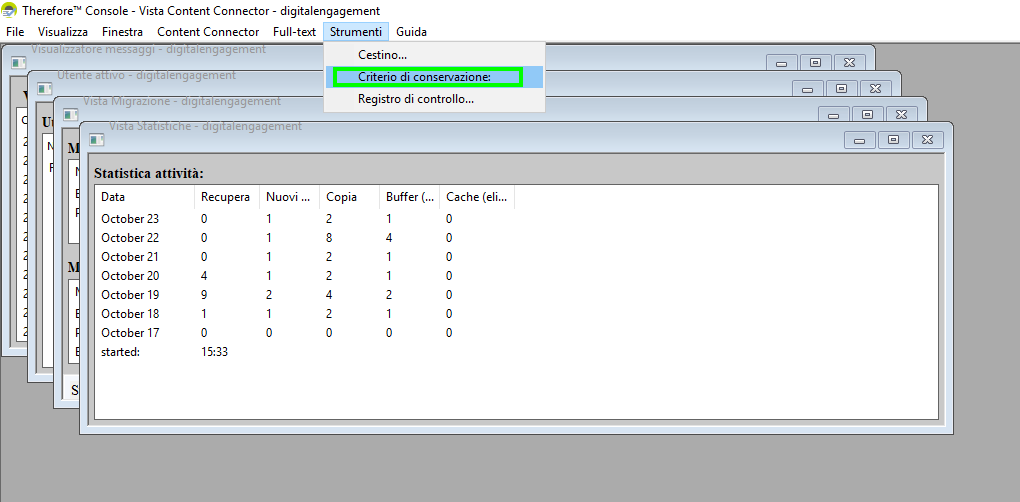Open Registro di controllo... entry
The width and height of the screenshot is (1020, 502).
pyautogui.click(x=434, y=99)
